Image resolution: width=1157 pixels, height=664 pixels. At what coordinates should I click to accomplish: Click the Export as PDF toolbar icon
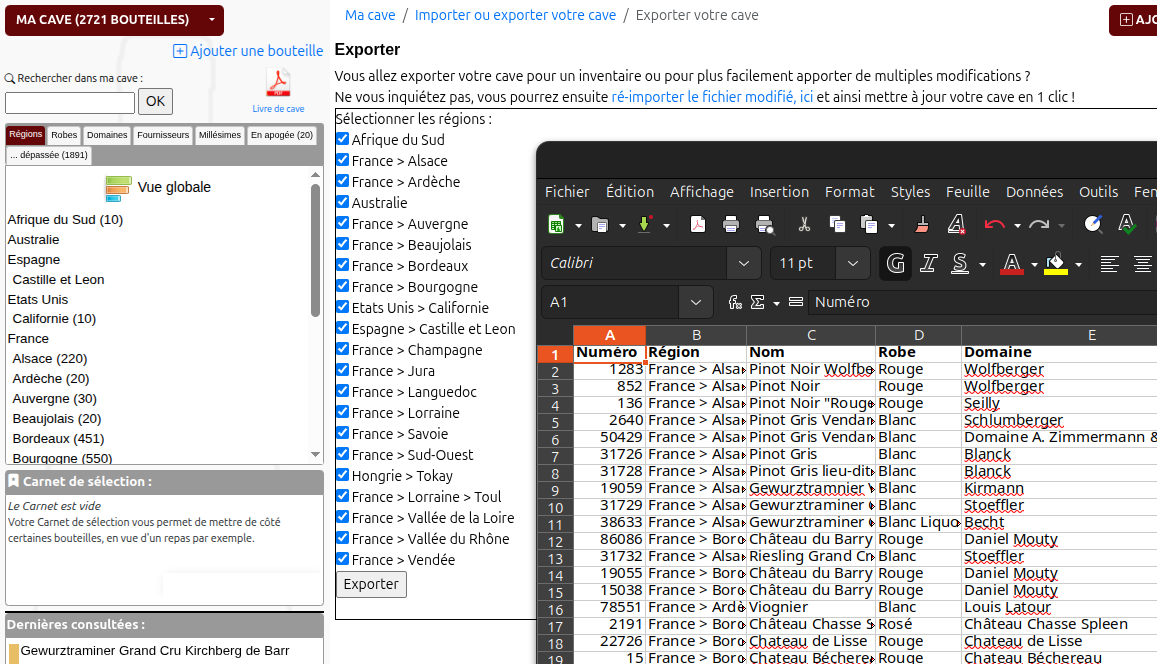click(697, 224)
